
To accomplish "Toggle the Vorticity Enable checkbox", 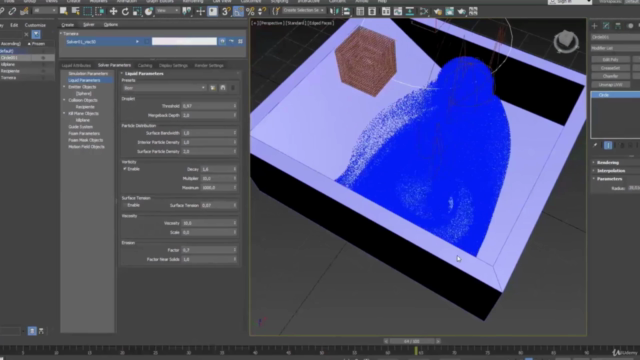I will [125, 169].
